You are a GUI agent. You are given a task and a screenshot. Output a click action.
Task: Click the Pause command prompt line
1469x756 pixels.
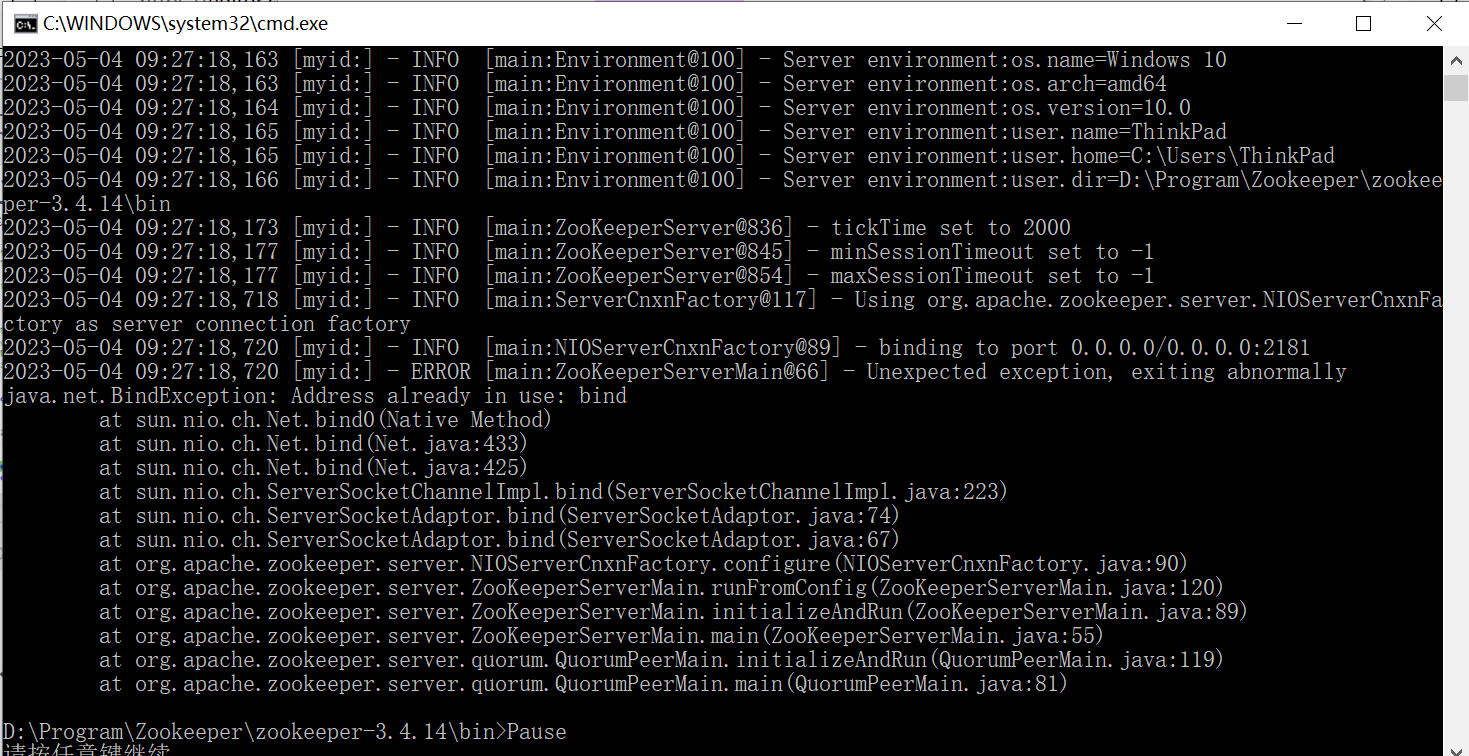285,731
